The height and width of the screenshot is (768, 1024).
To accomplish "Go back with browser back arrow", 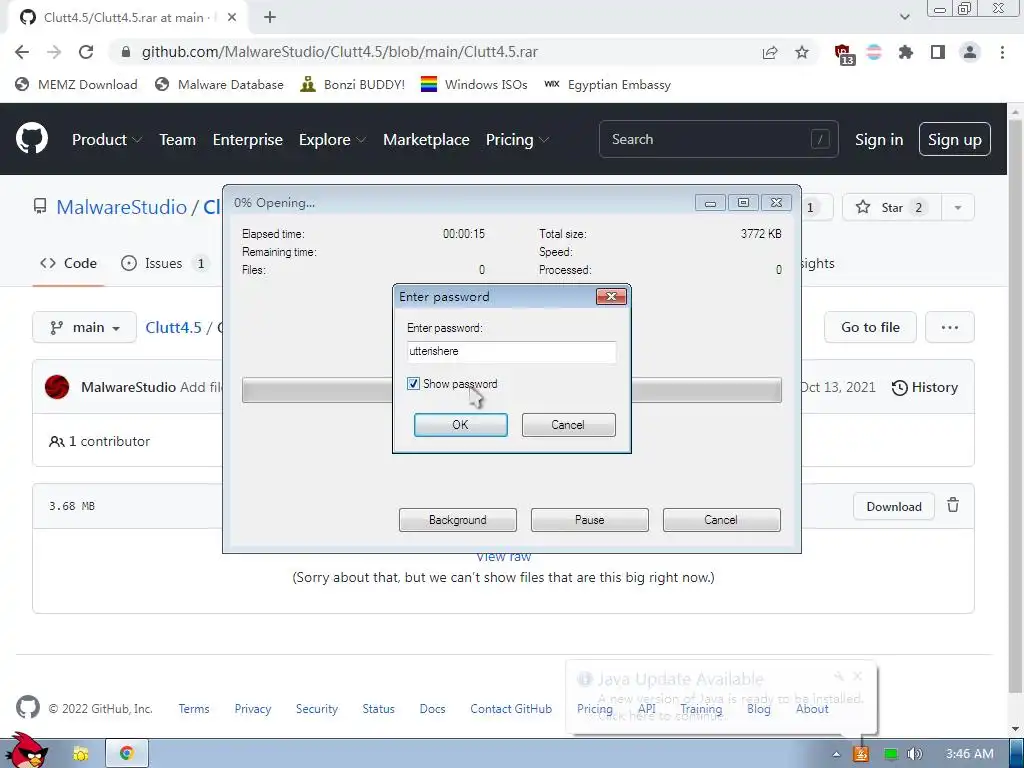I will [x=22, y=52].
